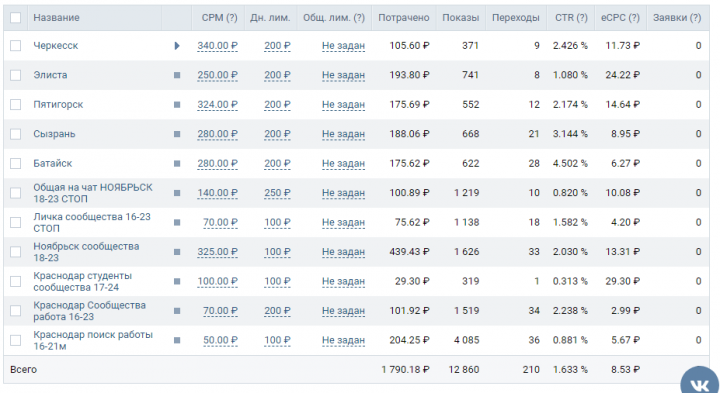This screenshot has width=720, height=393.
Task: Open Краснодар поиск работы 16-21м ad
Action: pos(93,340)
